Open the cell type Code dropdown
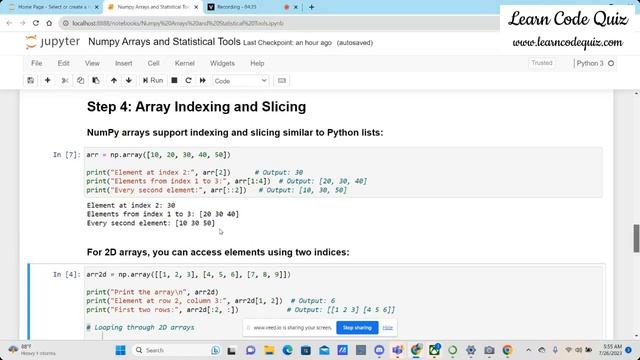This screenshot has height=360, width=640. point(240,81)
